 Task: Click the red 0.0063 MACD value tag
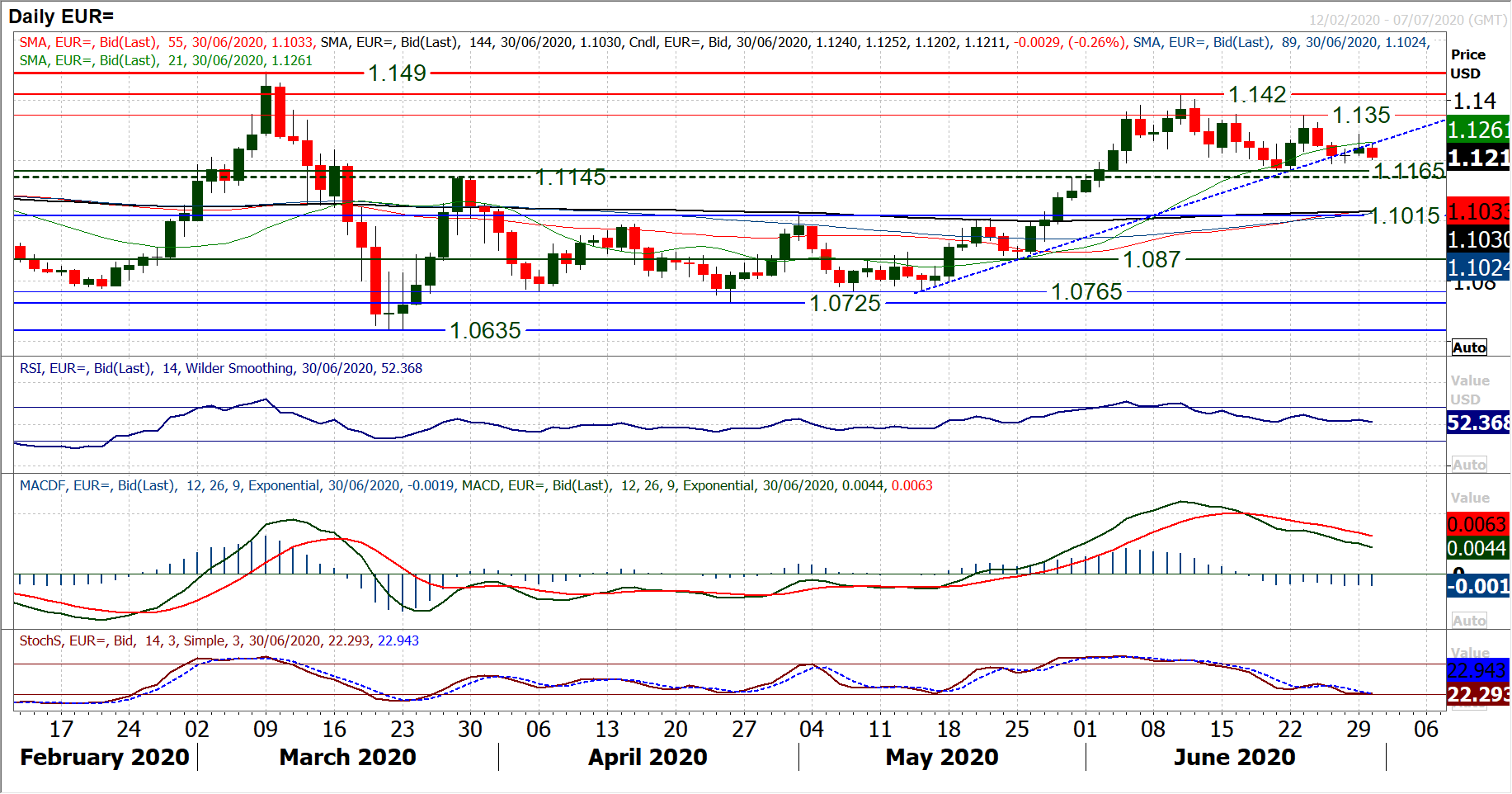(x=1477, y=524)
